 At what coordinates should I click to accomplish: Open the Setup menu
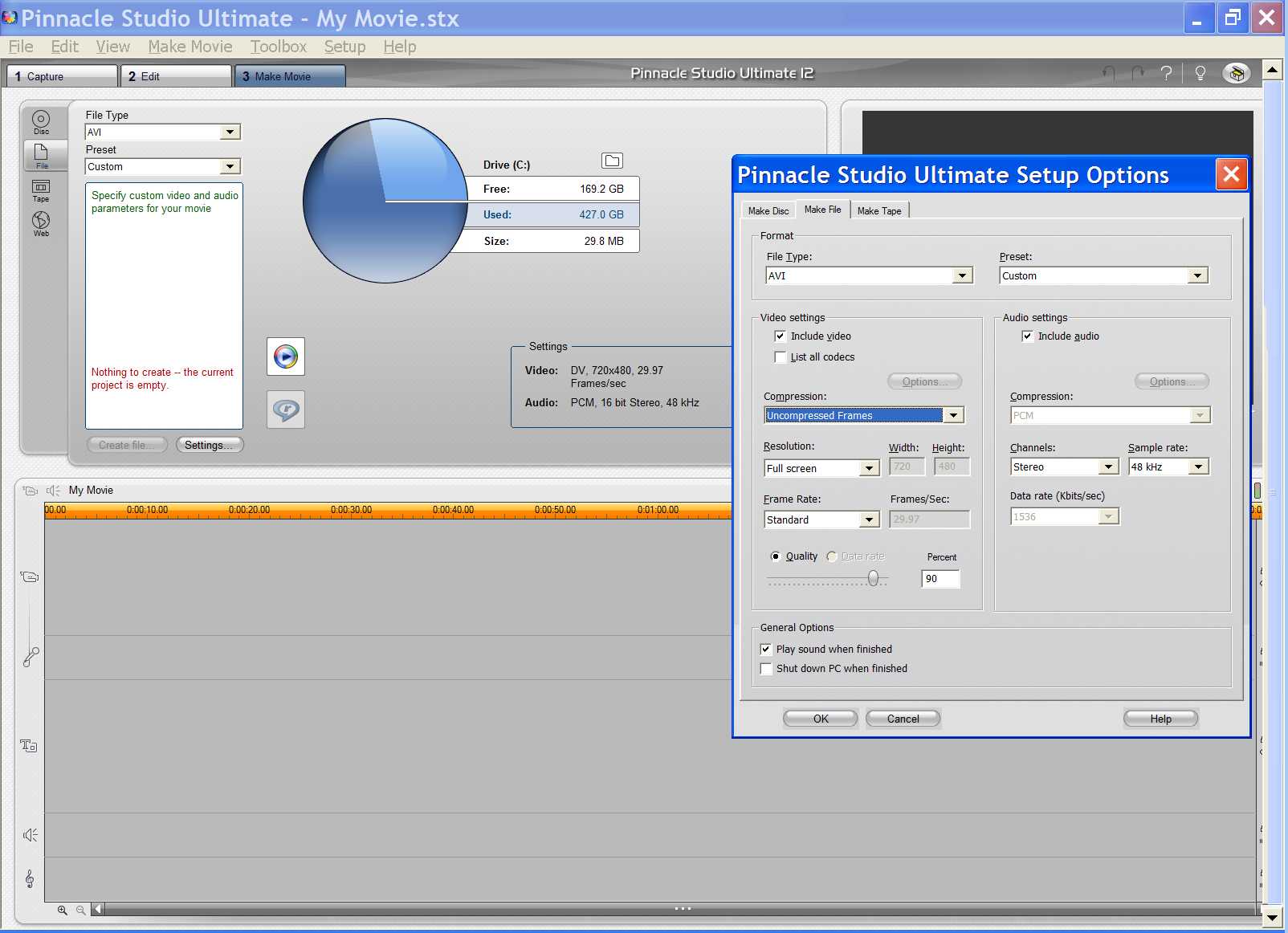tap(344, 47)
